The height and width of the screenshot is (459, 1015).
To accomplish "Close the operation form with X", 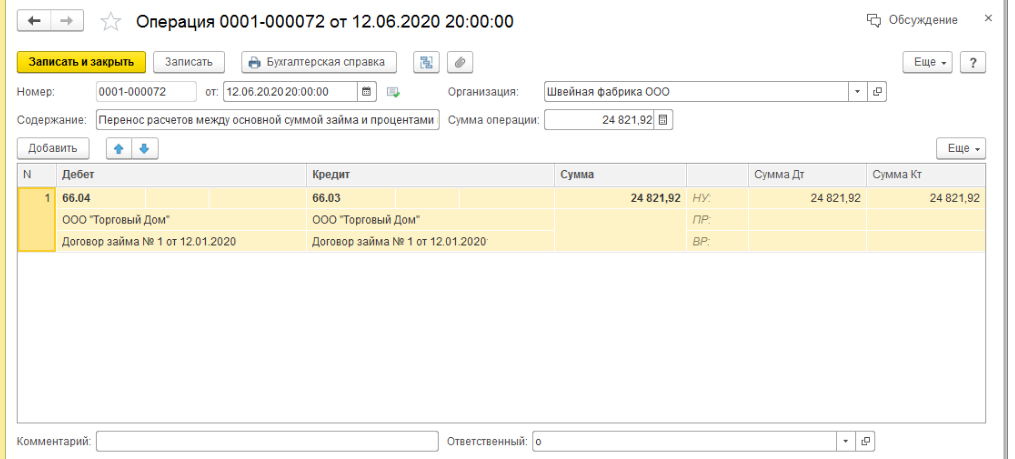I will [x=988, y=19].
